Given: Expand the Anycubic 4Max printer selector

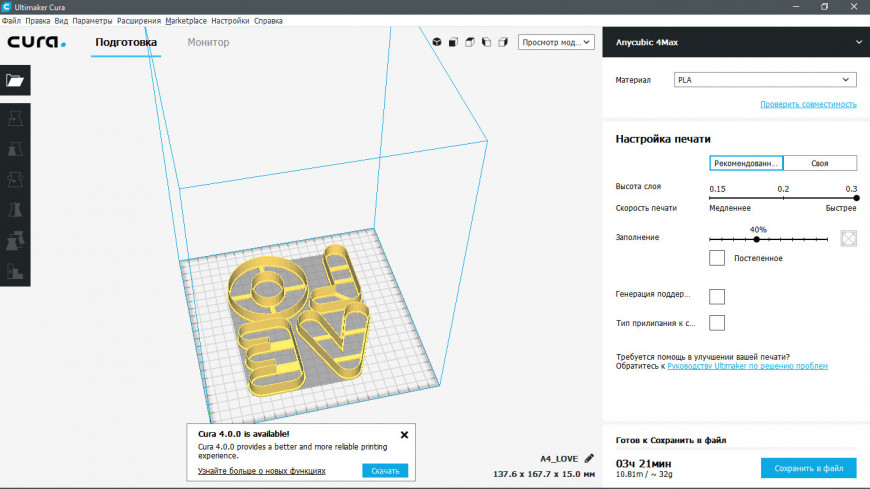Looking at the screenshot, I should (x=857, y=42).
